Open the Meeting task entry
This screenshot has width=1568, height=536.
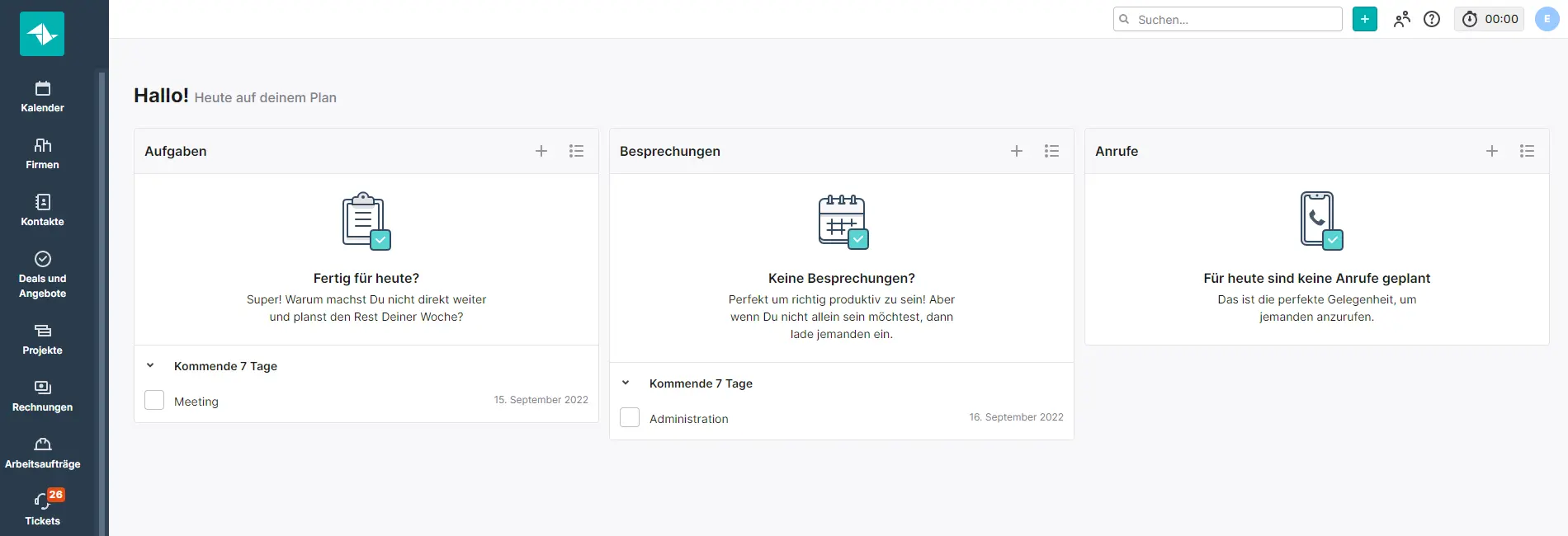(x=196, y=402)
